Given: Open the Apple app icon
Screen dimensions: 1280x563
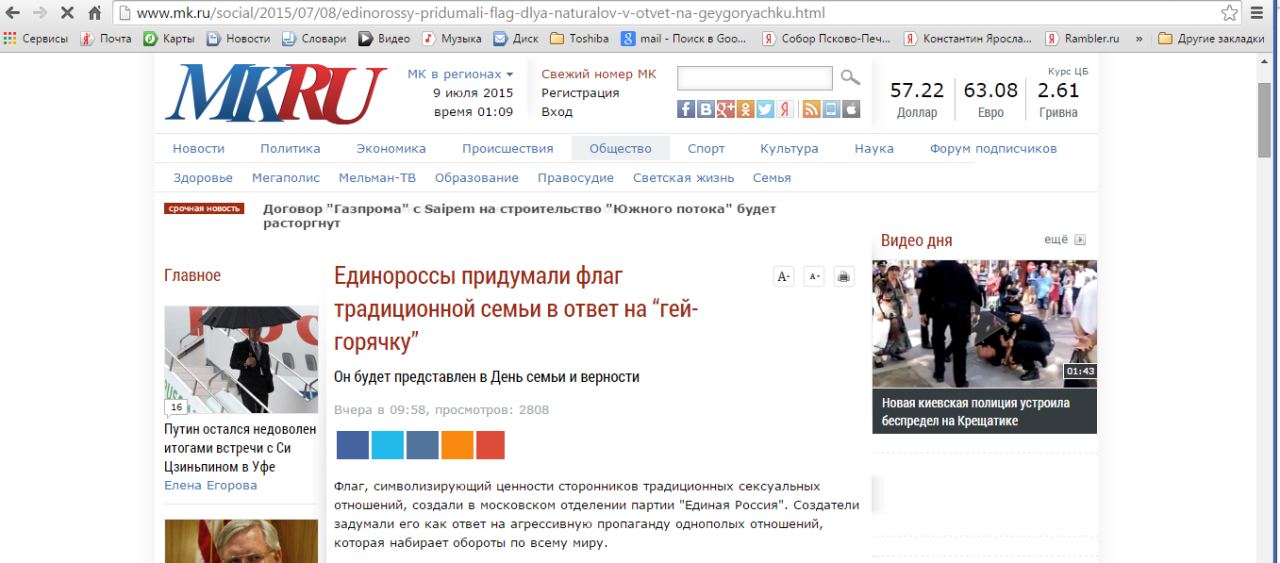Looking at the screenshot, I should [851, 109].
